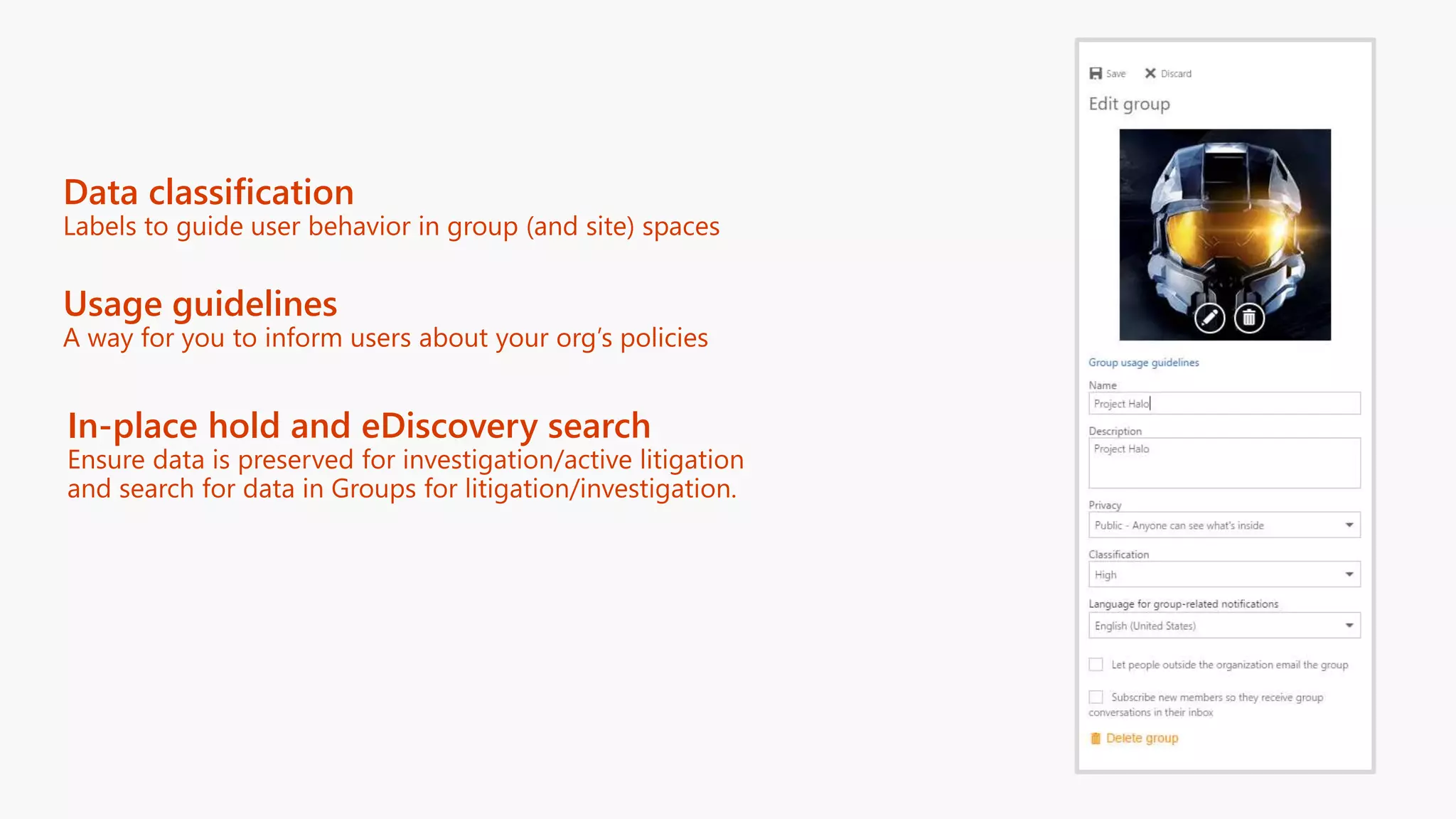
Task: Expand the language dropdown arrow
Action: point(1349,626)
